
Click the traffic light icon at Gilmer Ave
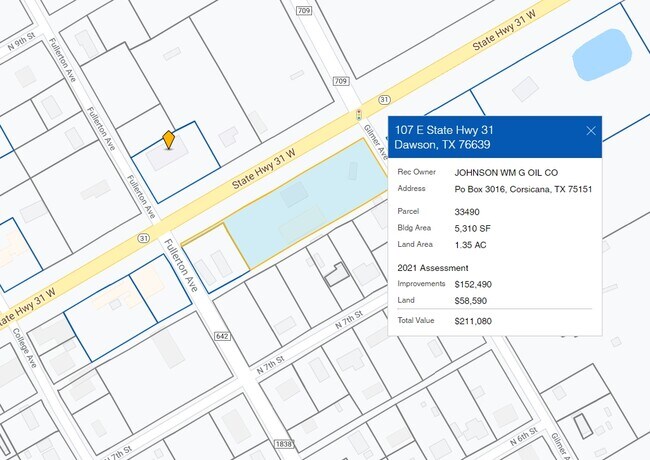(359, 115)
